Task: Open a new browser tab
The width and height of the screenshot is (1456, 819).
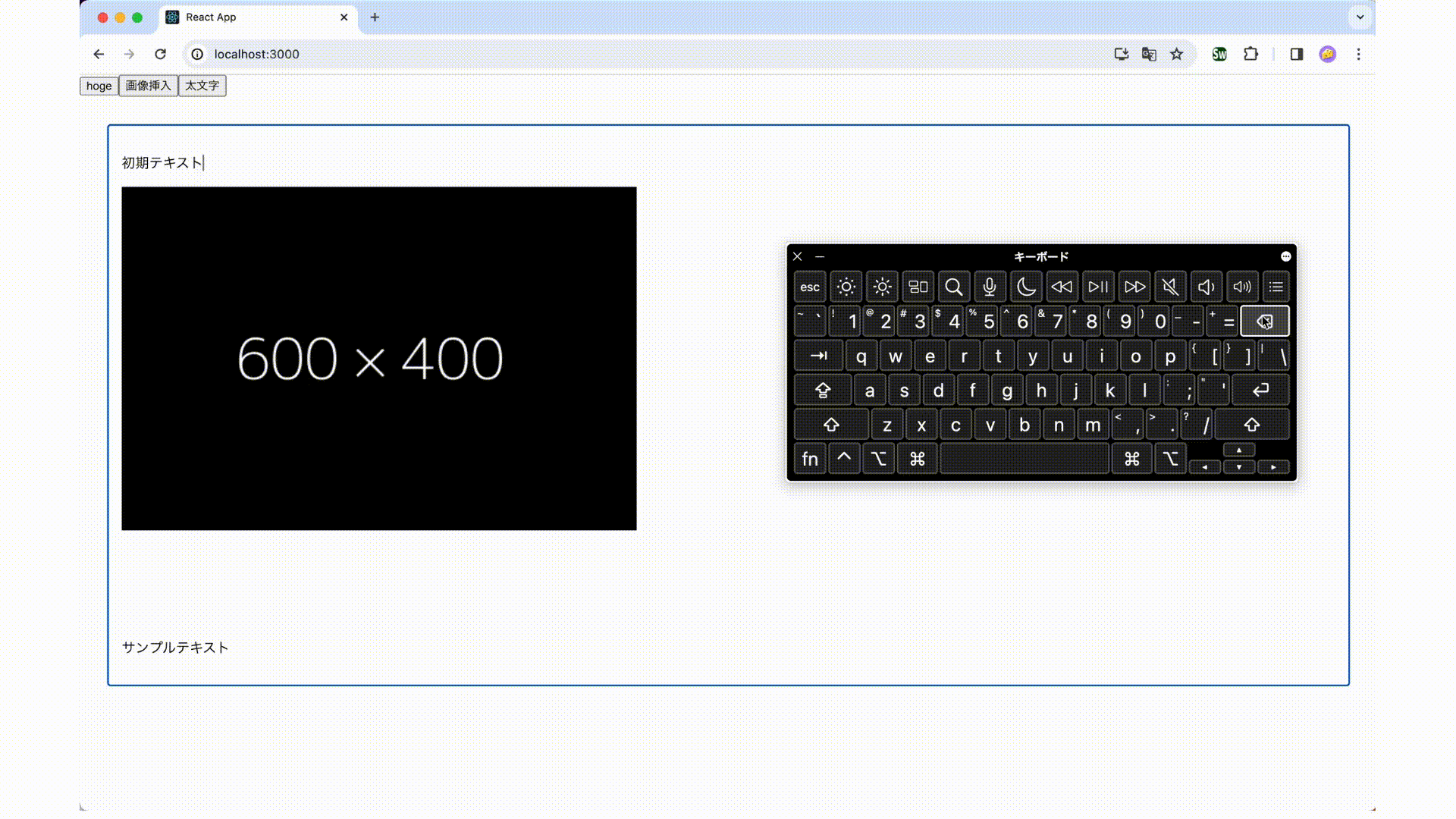Action: pos(375,17)
